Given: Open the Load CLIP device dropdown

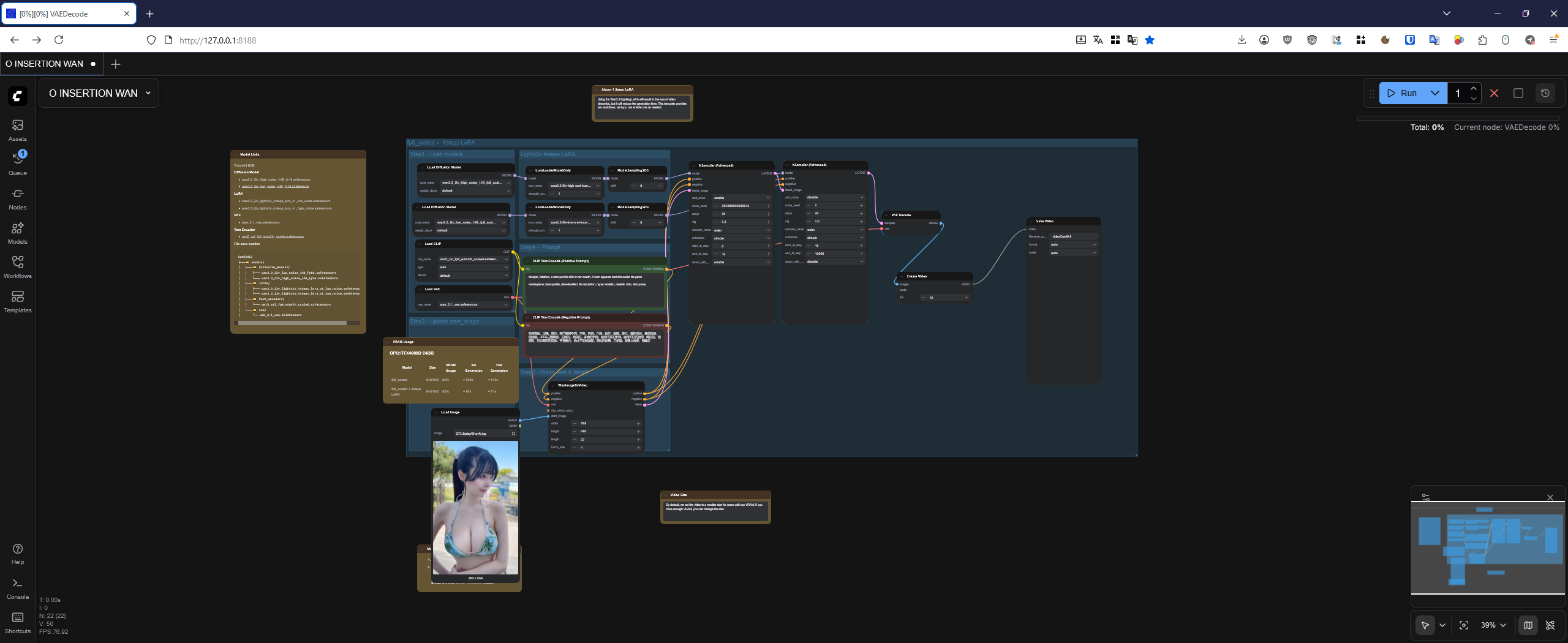Looking at the screenshot, I should (x=473, y=276).
